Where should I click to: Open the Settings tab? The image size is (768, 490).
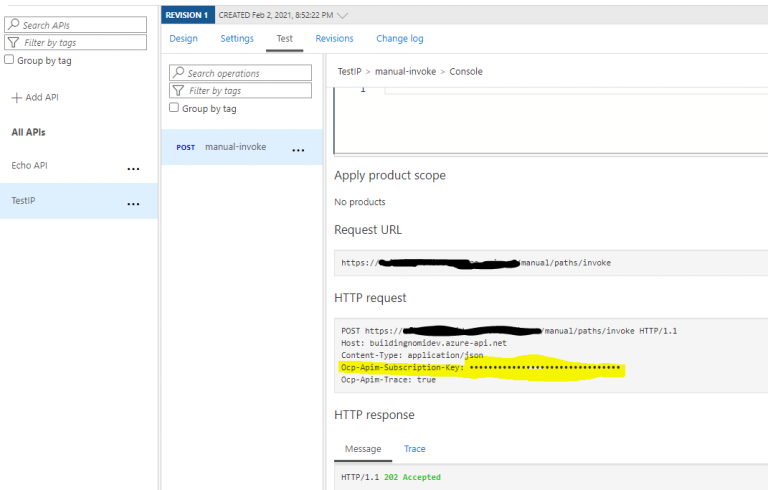point(237,39)
